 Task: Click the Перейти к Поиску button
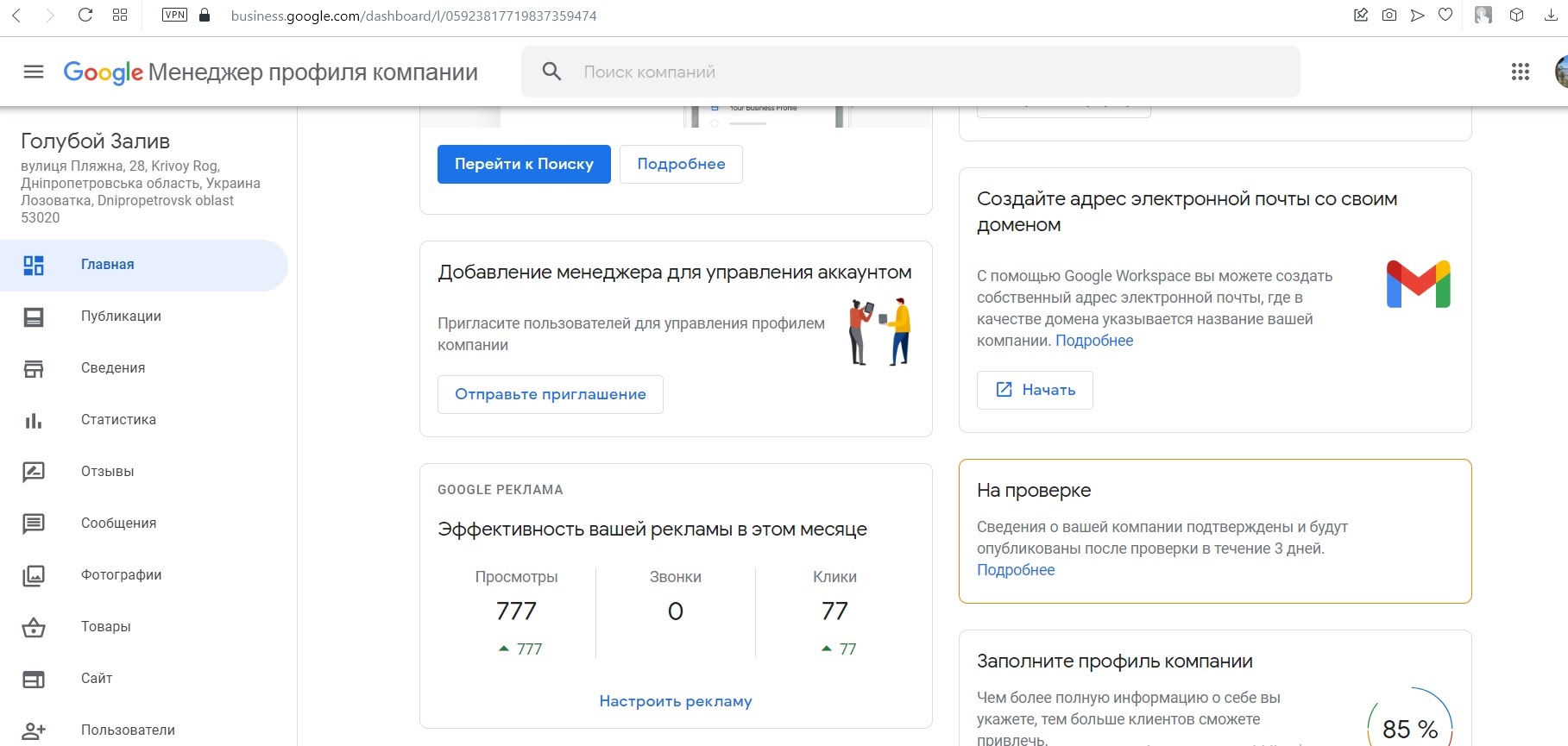524,164
